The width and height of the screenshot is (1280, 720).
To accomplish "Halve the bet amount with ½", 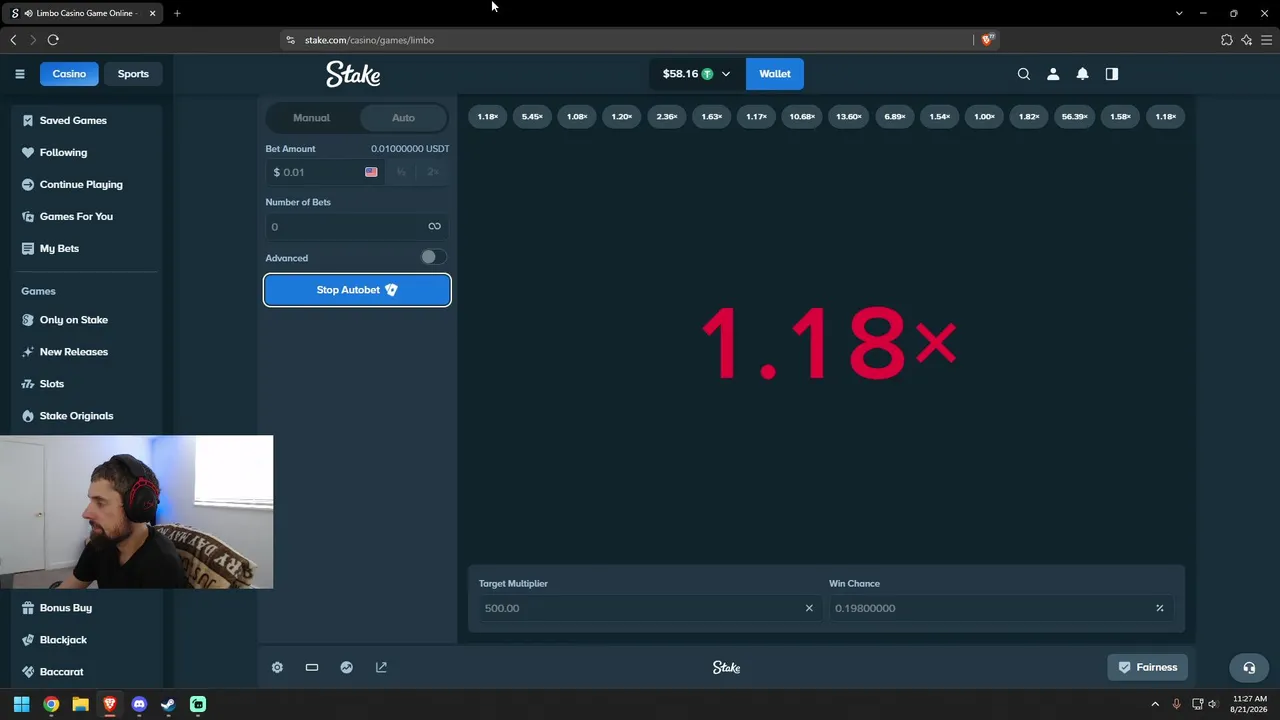I will (x=401, y=172).
